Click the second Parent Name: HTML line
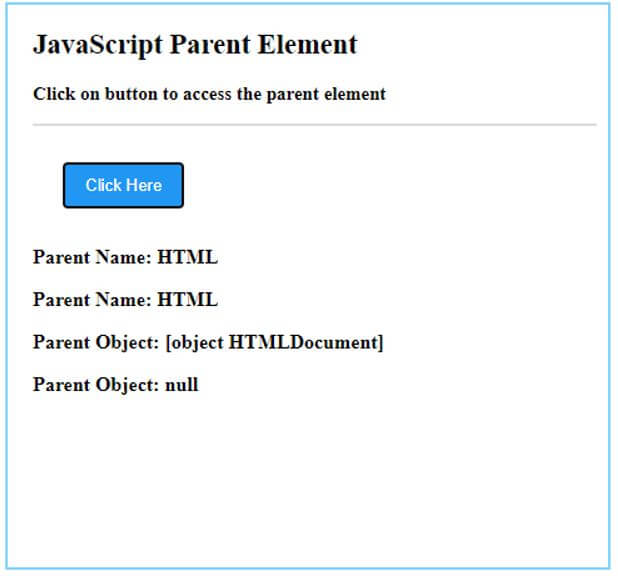This screenshot has height=580, width=618. click(125, 299)
